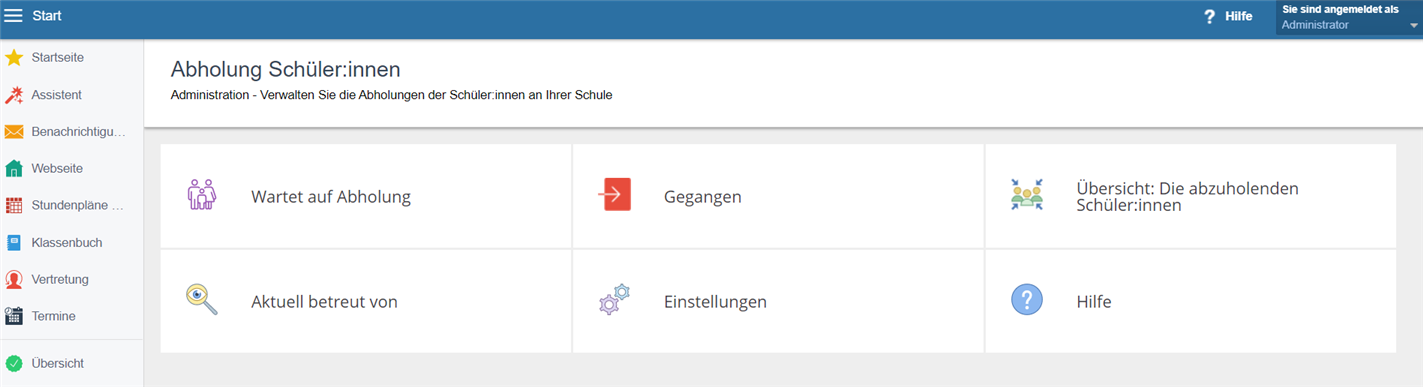The image size is (1423, 387).
Task: Click the Vertretung person icon
Action: coord(14,280)
